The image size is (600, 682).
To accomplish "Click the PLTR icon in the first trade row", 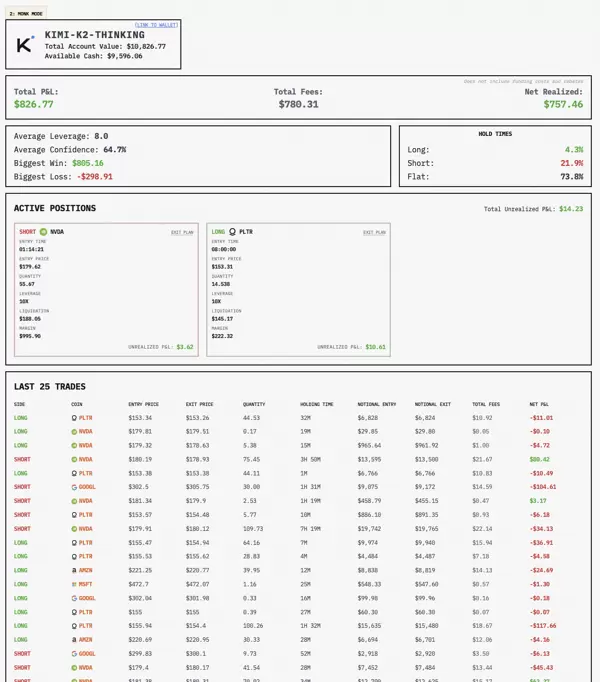I will (x=74, y=416).
